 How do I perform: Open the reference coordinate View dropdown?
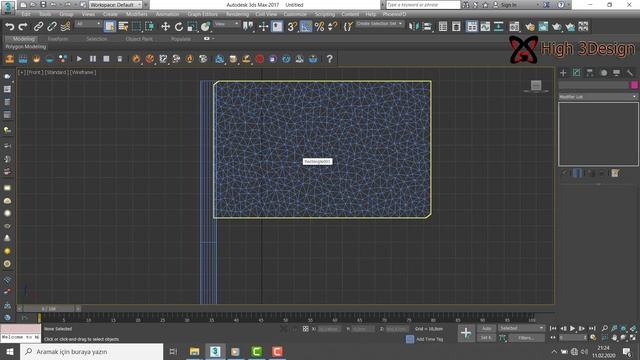tap(227, 24)
